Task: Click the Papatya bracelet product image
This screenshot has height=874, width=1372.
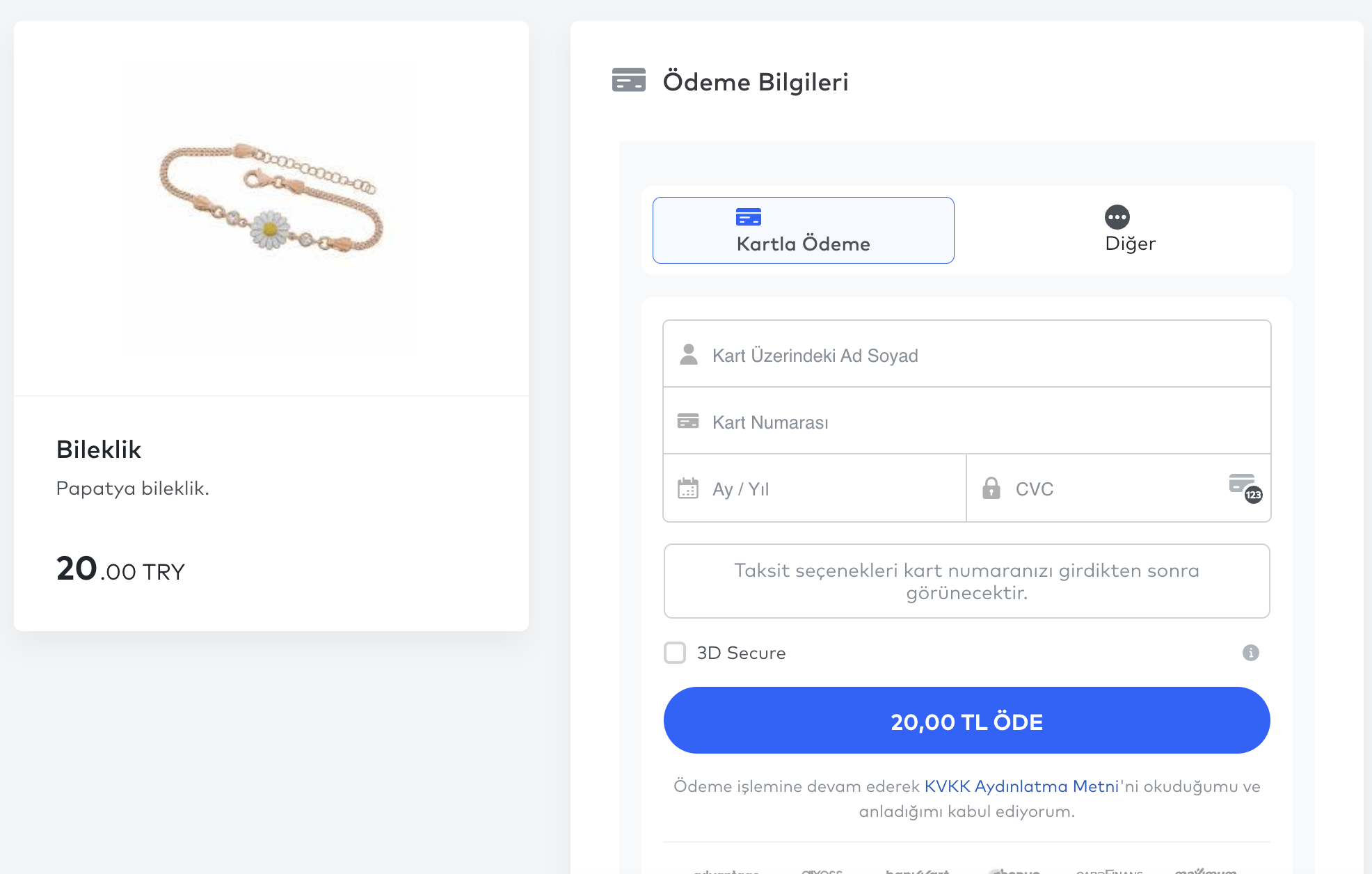Action: [271, 196]
